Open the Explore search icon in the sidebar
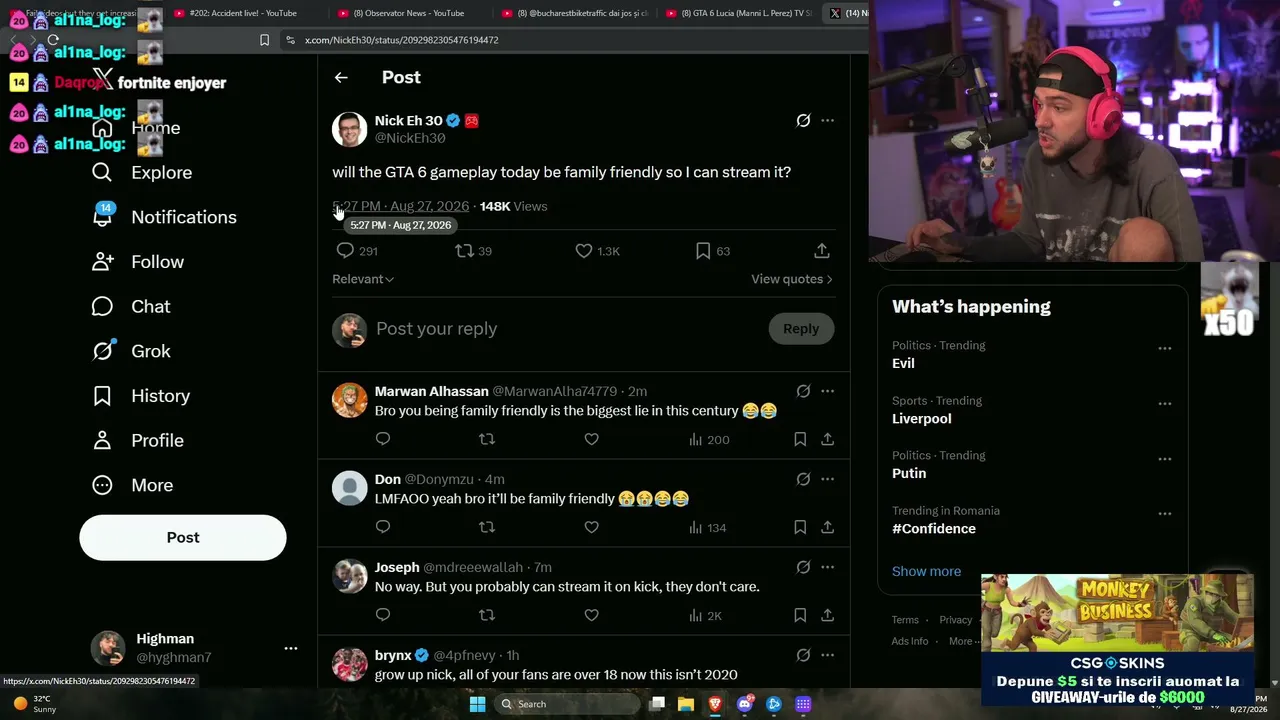 (102, 172)
